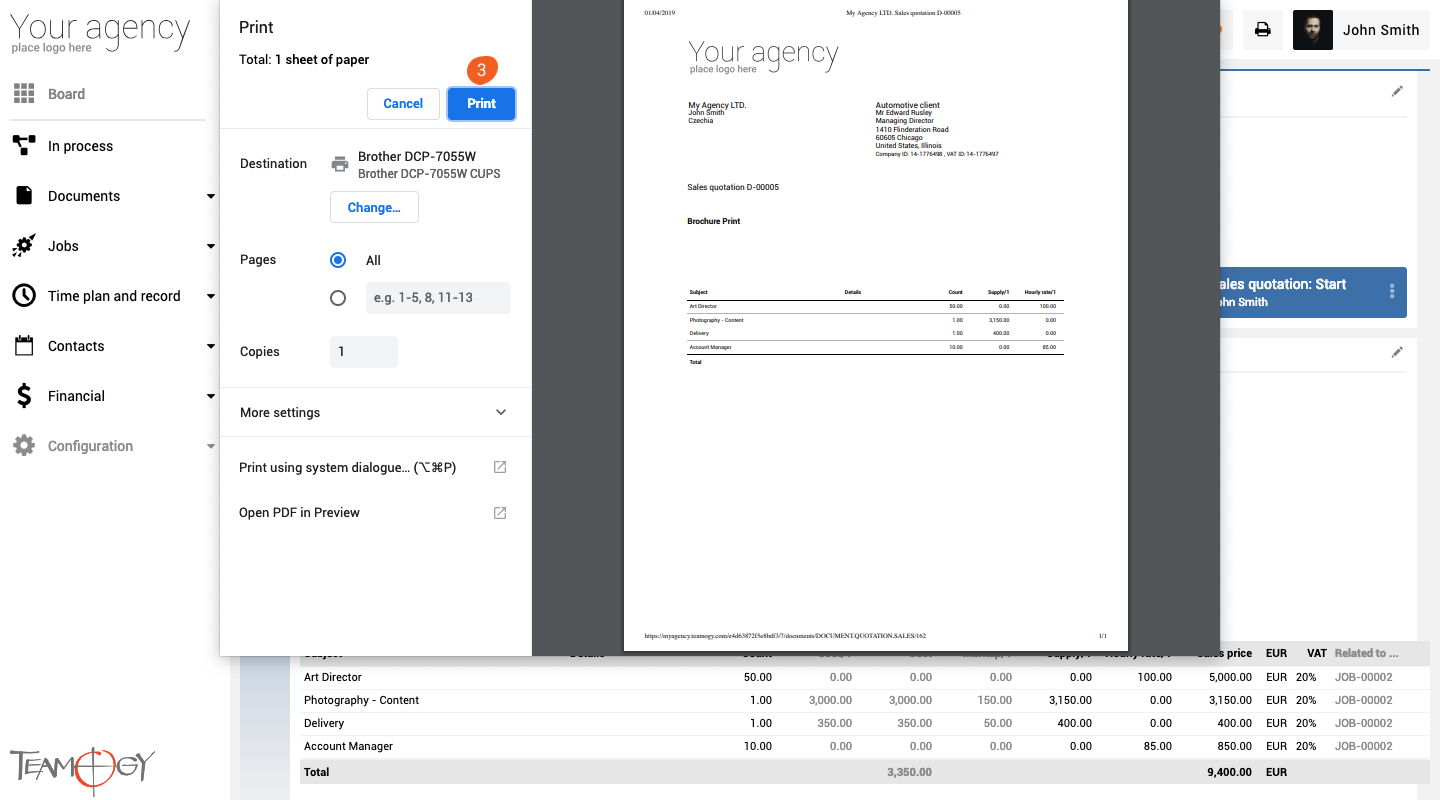Screen dimensions: 1440x800
Task: Open PDF in Preview option
Action: tap(299, 512)
